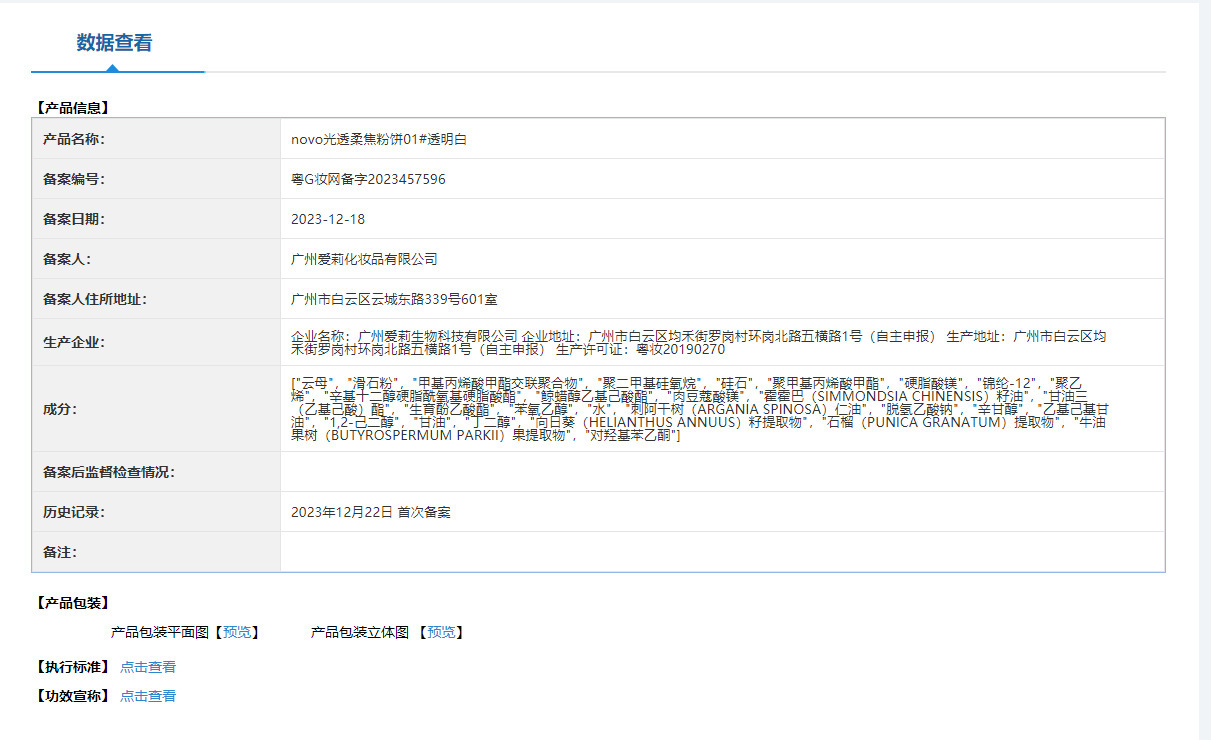Click the 备案日期 row label
This screenshot has width=1211, height=740.
tap(74, 219)
